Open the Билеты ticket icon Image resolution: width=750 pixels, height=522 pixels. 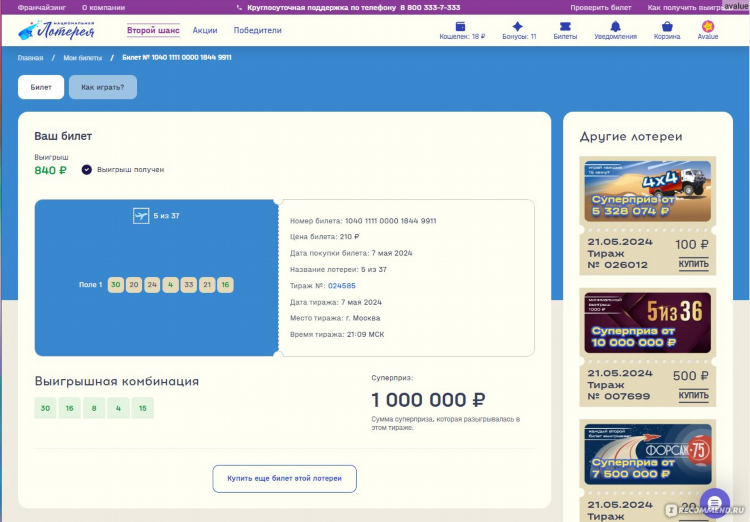565,26
